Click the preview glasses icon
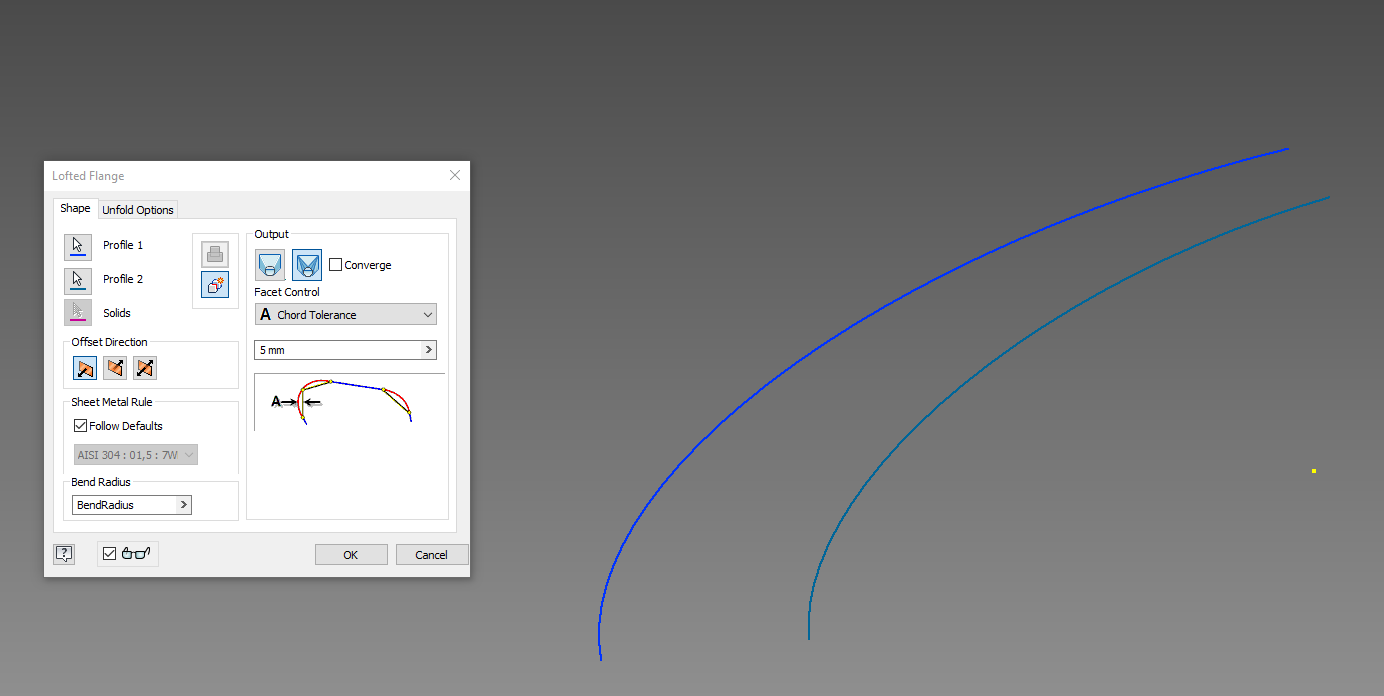 [x=136, y=554]
